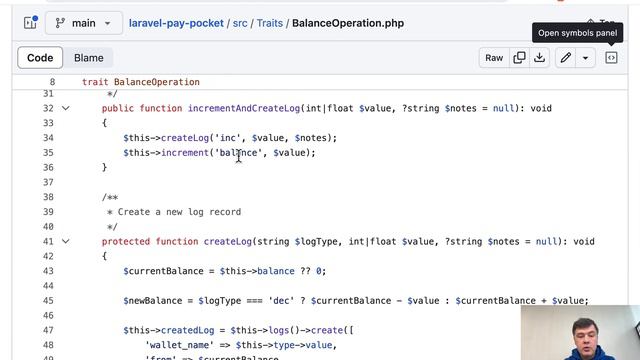Open the main branch dropdown
Viewport: 640px width, 360px height.
tap(84, 23)
